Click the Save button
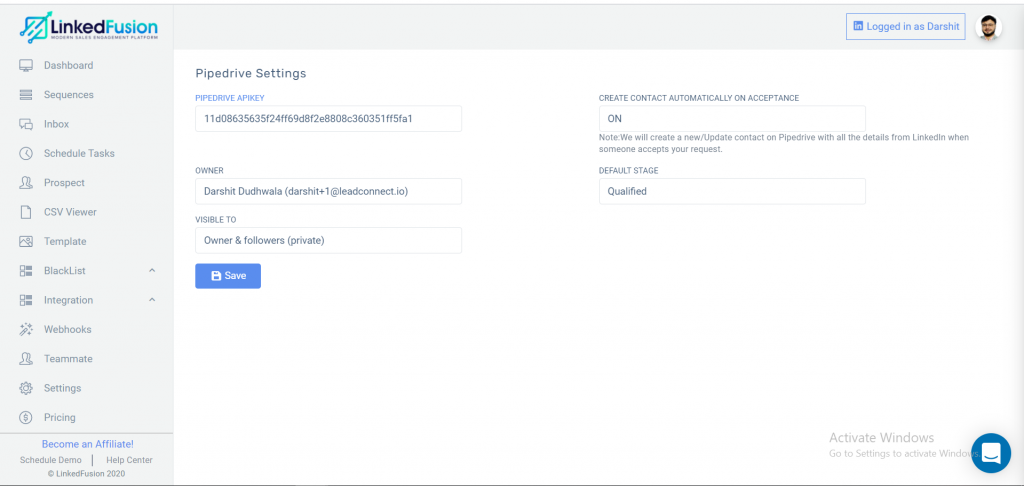 (228, 276)
